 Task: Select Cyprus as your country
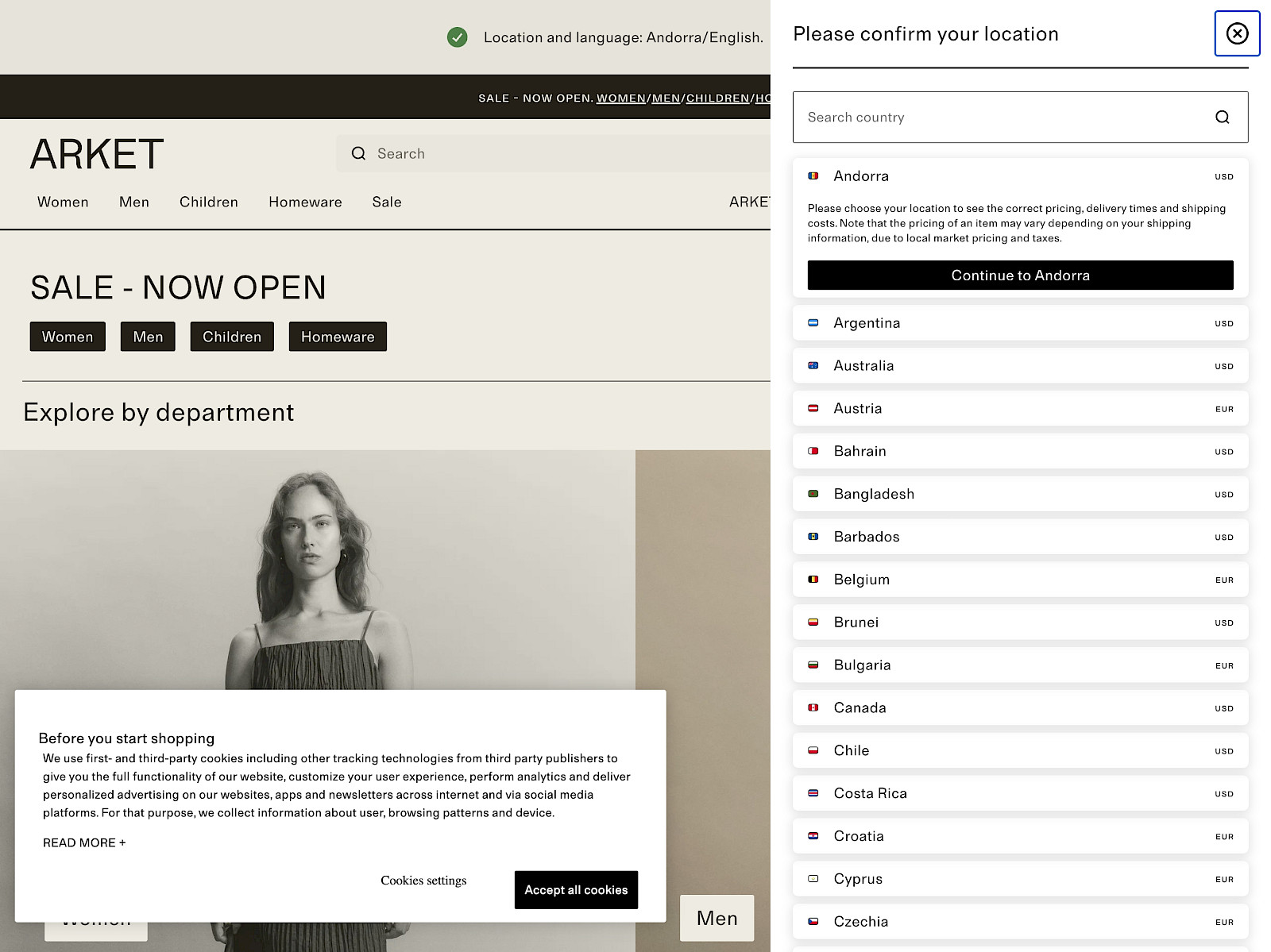tap(857, 879)
